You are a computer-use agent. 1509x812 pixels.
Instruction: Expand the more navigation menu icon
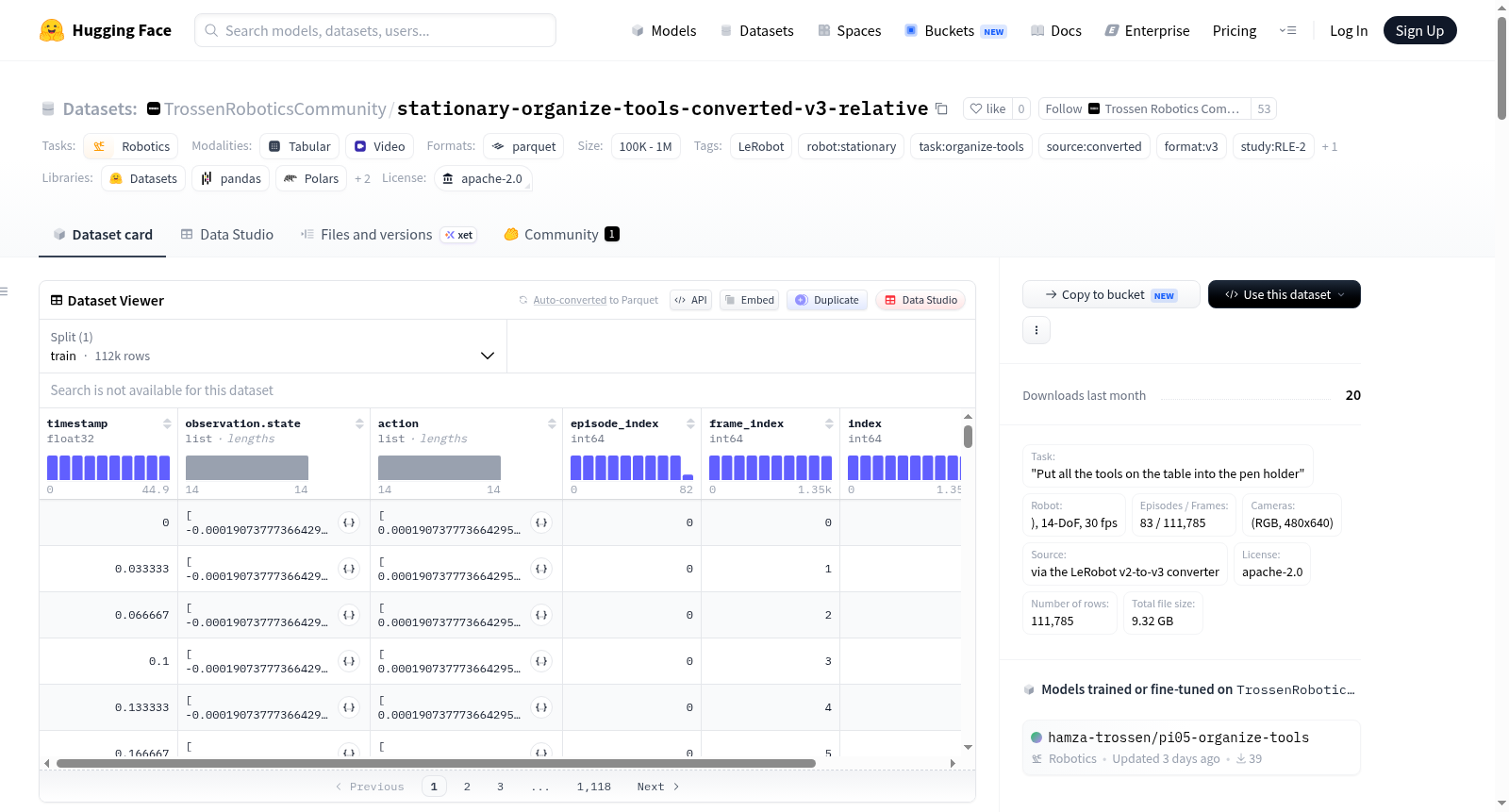click(x=1287, y=30)
